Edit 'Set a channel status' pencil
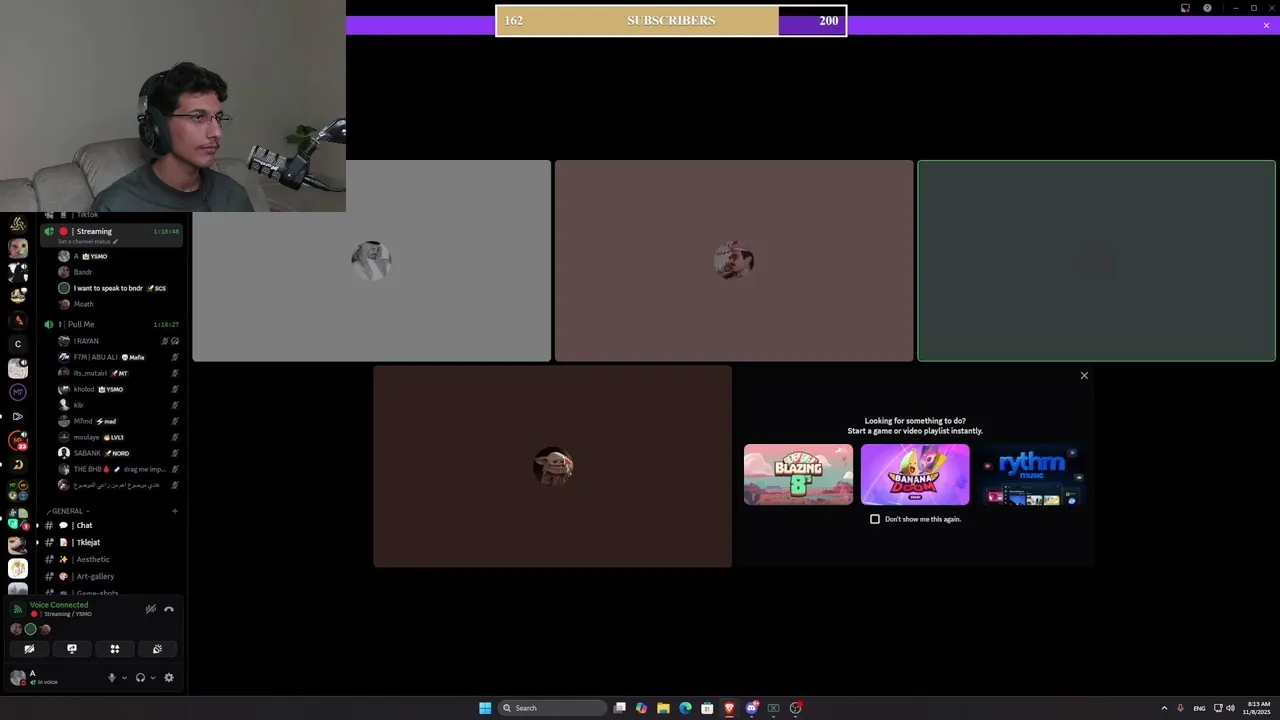The width and height of the screenshot is (1280, 720). [x=115, y=242]
